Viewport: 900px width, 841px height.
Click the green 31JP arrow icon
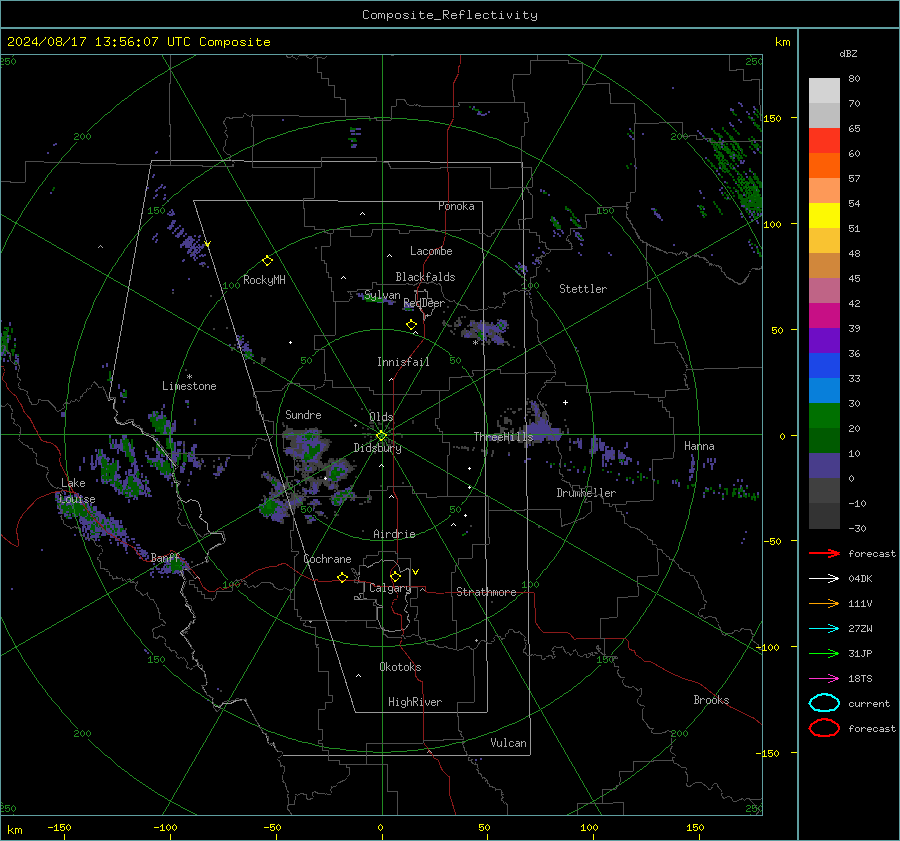824,653
